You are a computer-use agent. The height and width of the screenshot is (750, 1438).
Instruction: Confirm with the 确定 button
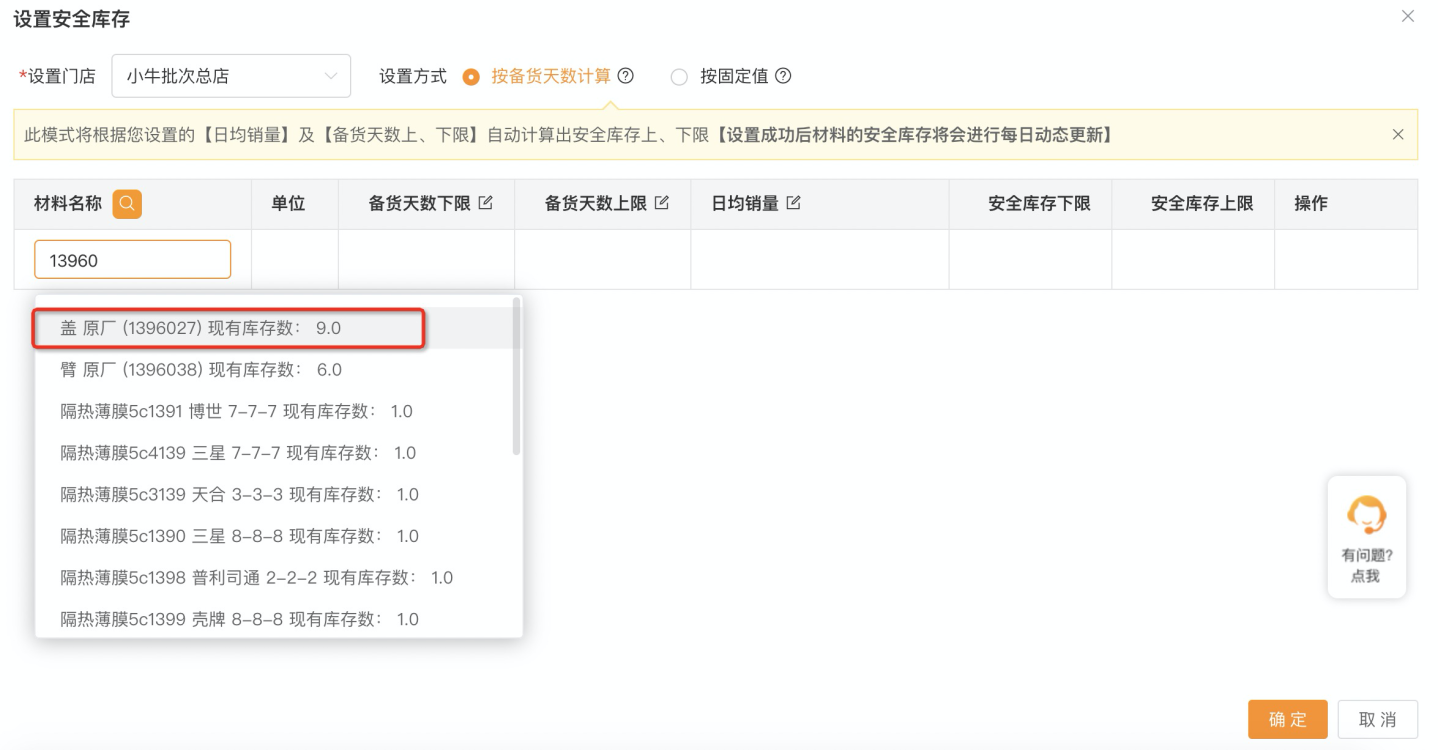pos(1288,720)
